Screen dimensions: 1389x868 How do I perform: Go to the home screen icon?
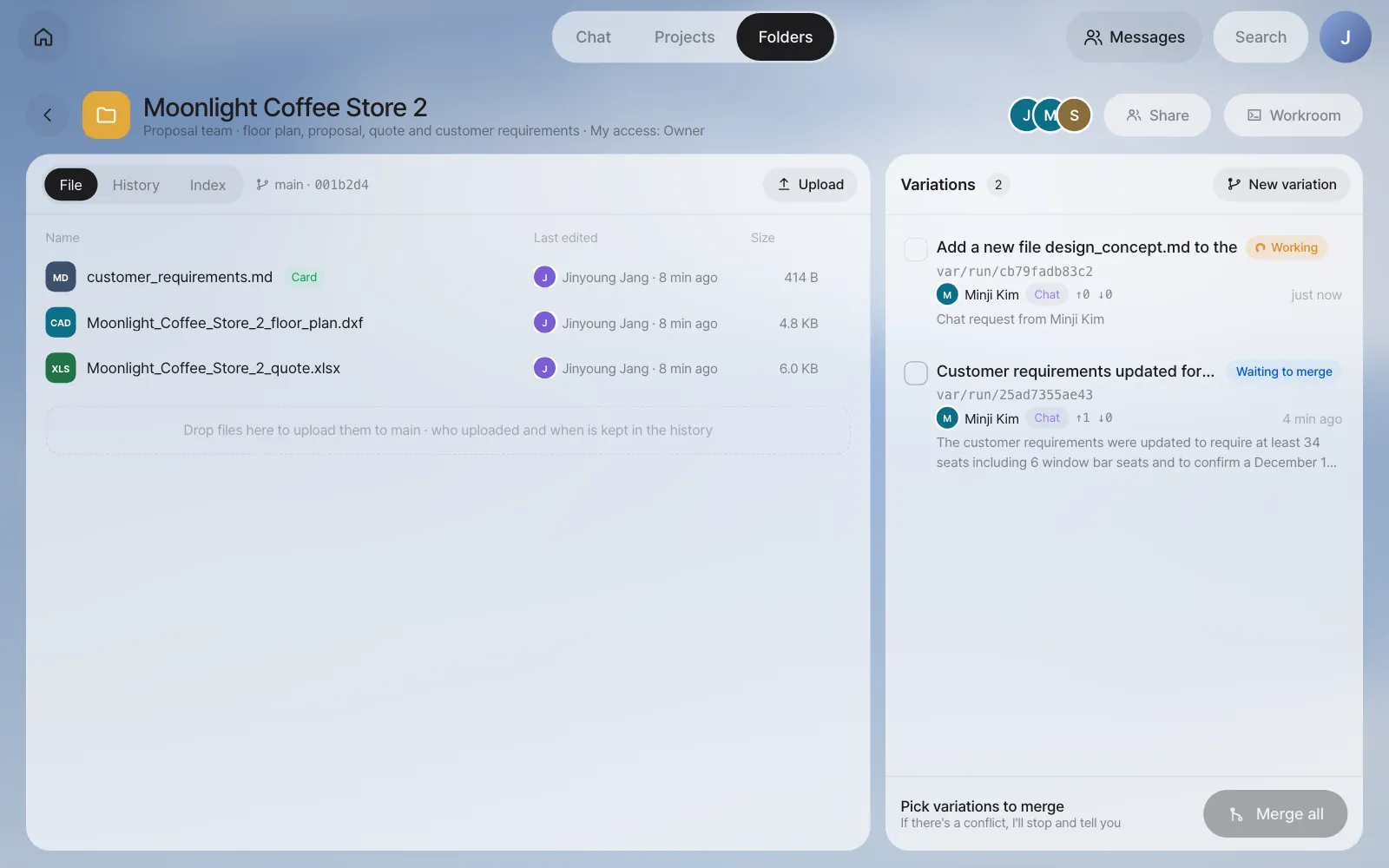click(43, 37)
